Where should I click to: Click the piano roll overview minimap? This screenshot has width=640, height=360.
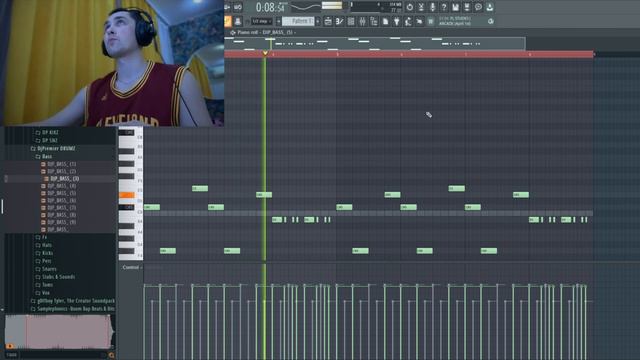click(374, 43)
